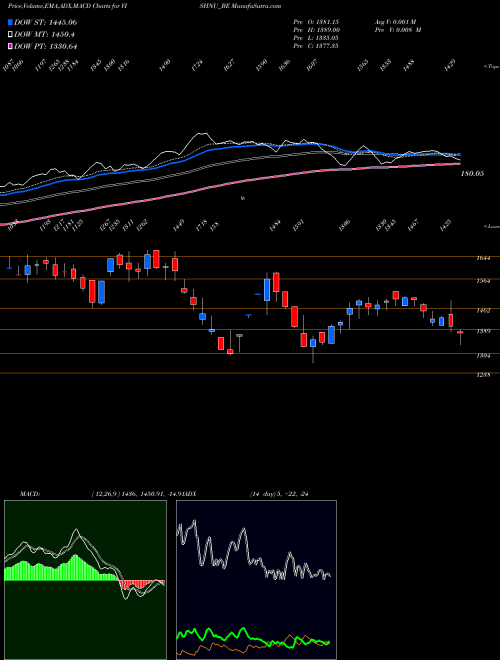Click the 180.05 value beside EMA lines
The image size is (500, 660).
[x=472, y=173]
